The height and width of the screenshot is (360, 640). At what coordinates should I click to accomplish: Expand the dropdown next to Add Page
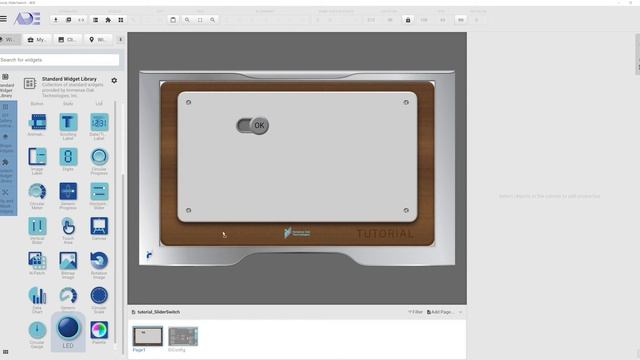(x=460, y=312)
